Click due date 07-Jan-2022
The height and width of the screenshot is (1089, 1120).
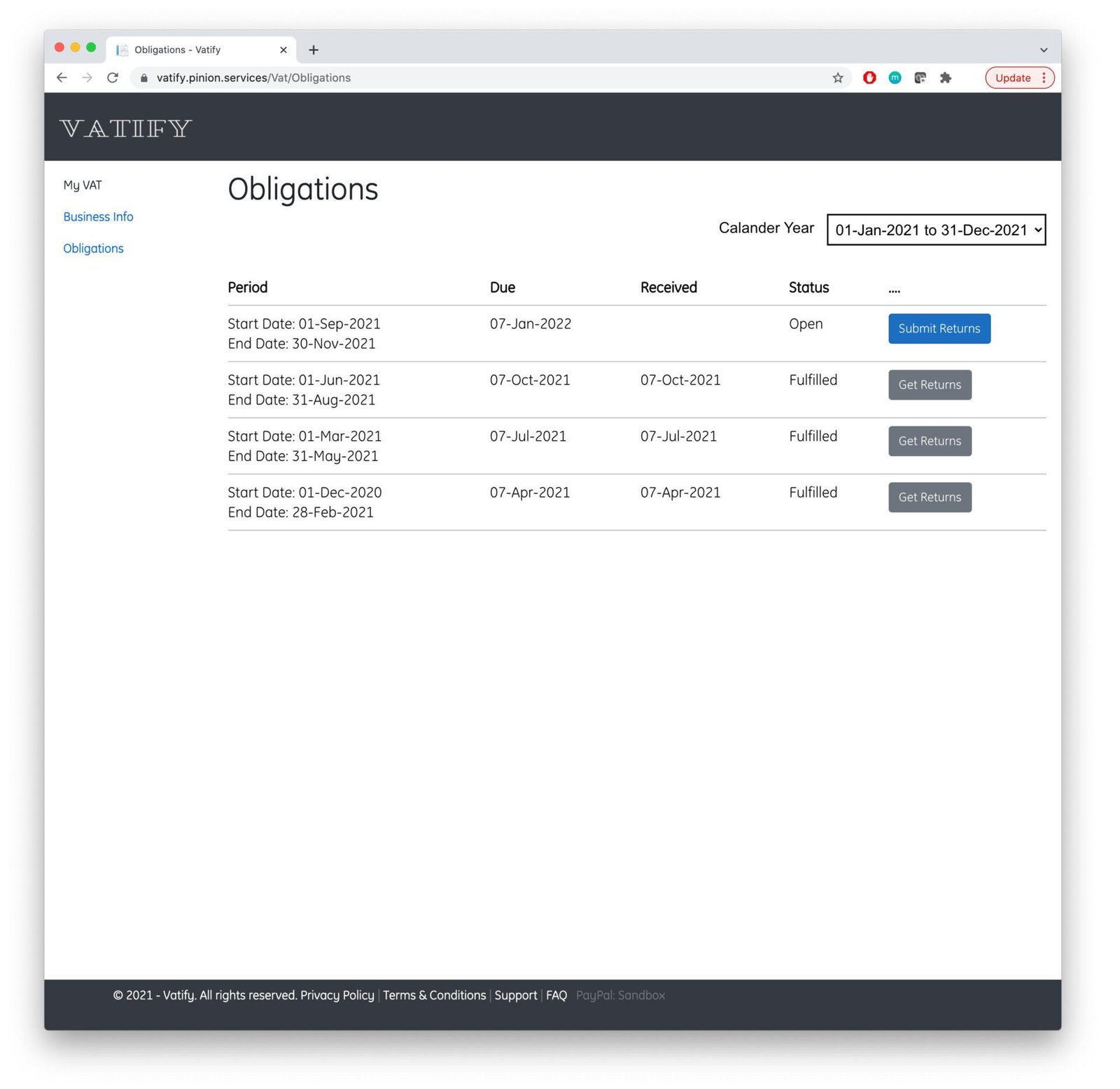pos(531,324)
